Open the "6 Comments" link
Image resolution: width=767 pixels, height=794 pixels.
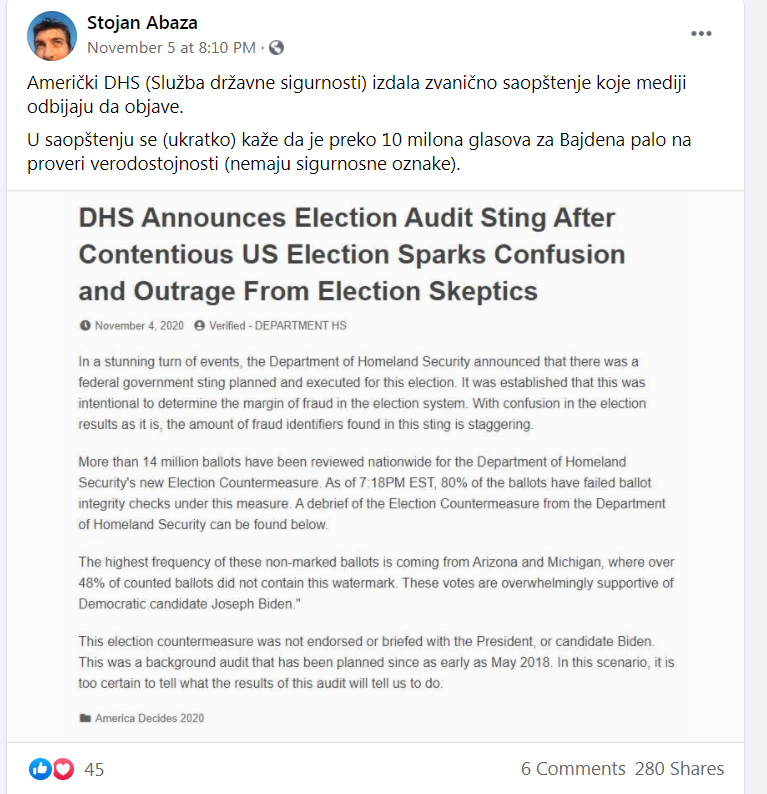pyautogui.click(x=573, y=769)
